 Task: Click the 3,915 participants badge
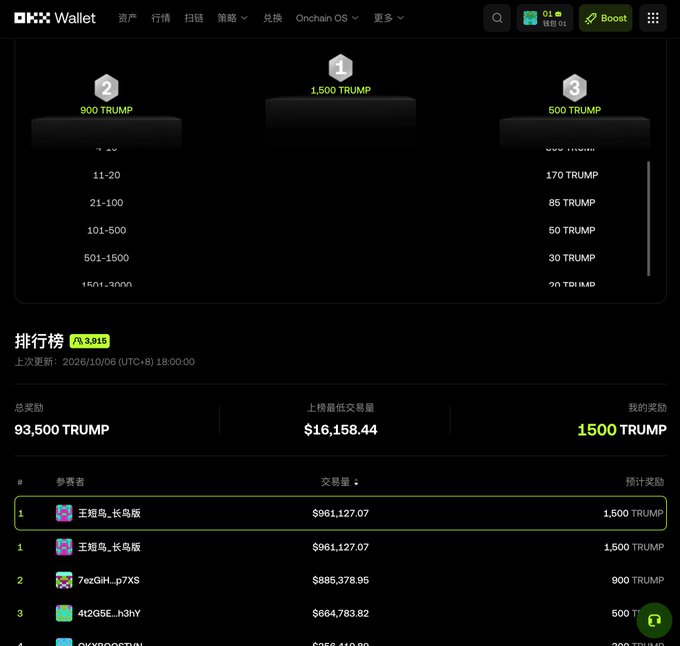coord(90,341)
